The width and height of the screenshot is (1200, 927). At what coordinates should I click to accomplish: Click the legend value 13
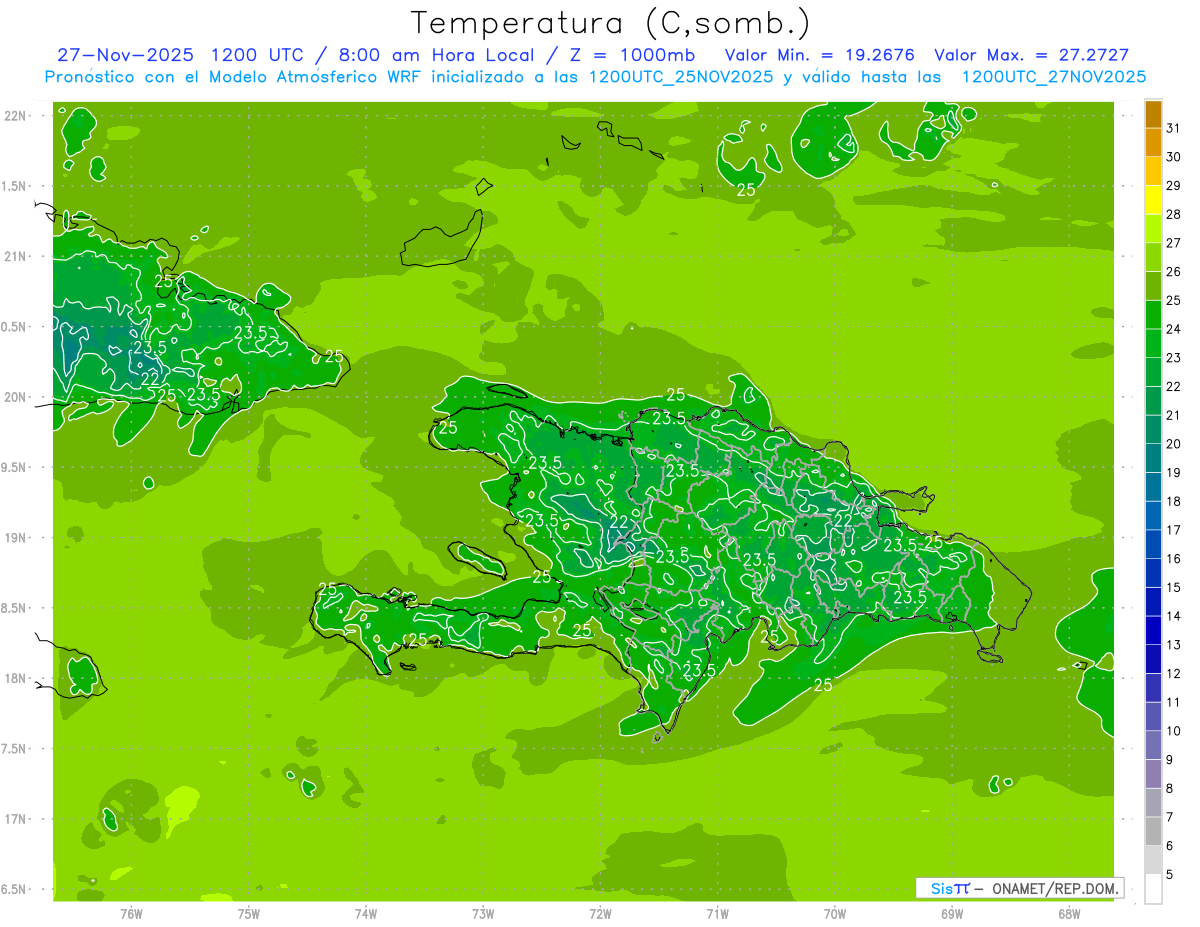click(1174, 645)
